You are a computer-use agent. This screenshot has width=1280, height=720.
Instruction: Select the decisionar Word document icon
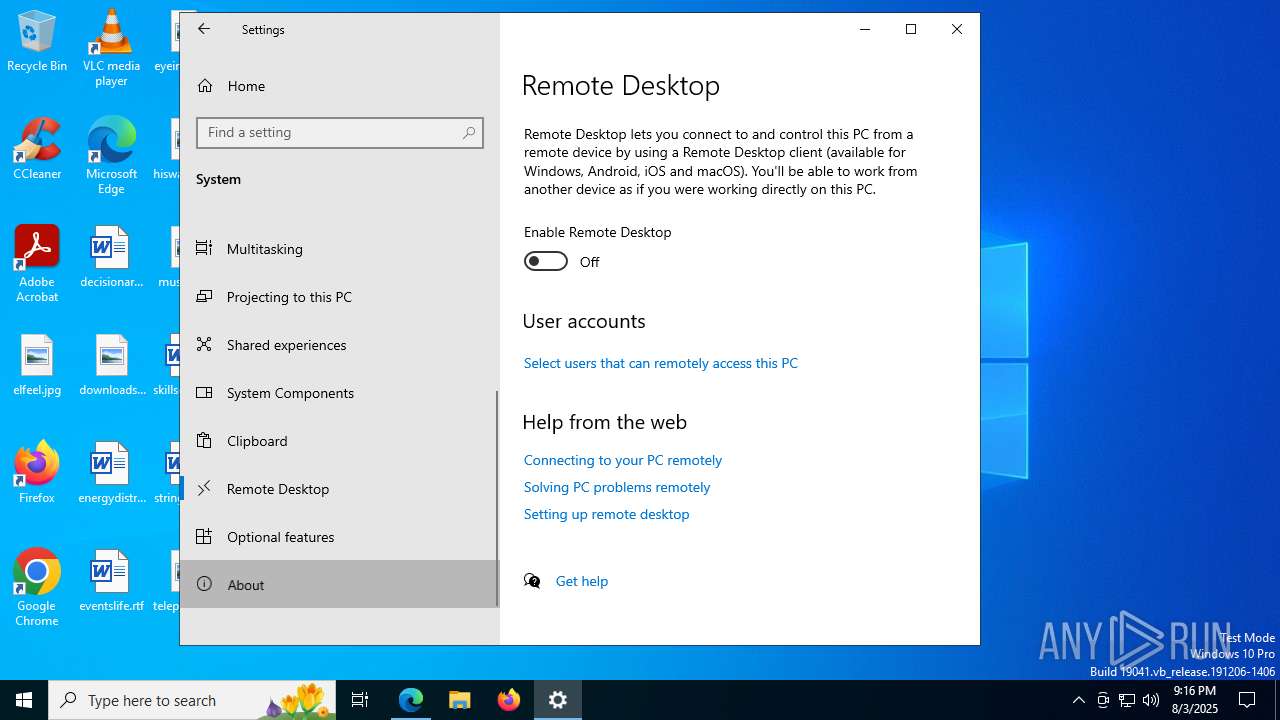[111, 257]
